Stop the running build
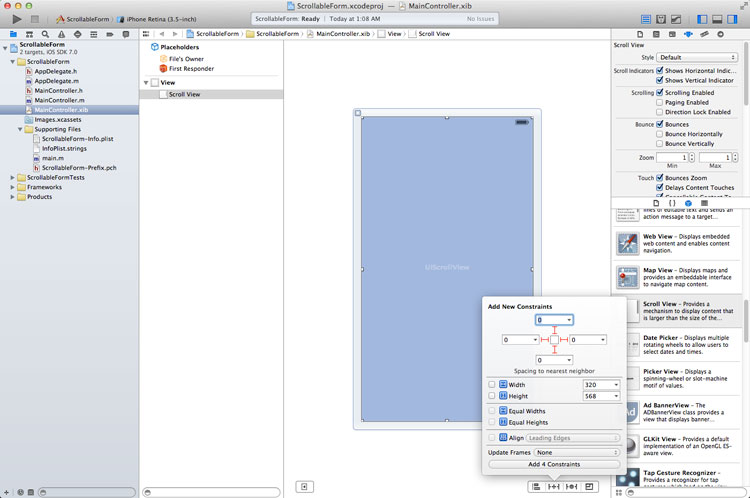The height and width of the screenshot is (498, 750). 34,19
